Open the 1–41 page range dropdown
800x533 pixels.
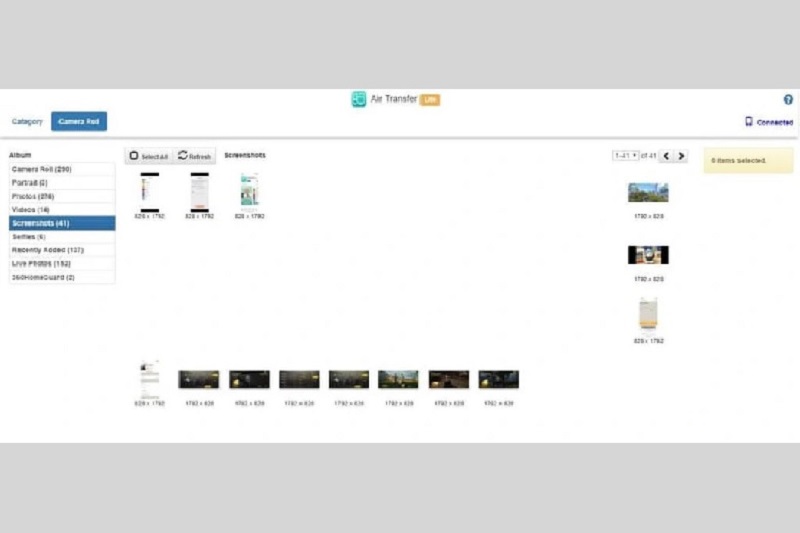point(625,156)
